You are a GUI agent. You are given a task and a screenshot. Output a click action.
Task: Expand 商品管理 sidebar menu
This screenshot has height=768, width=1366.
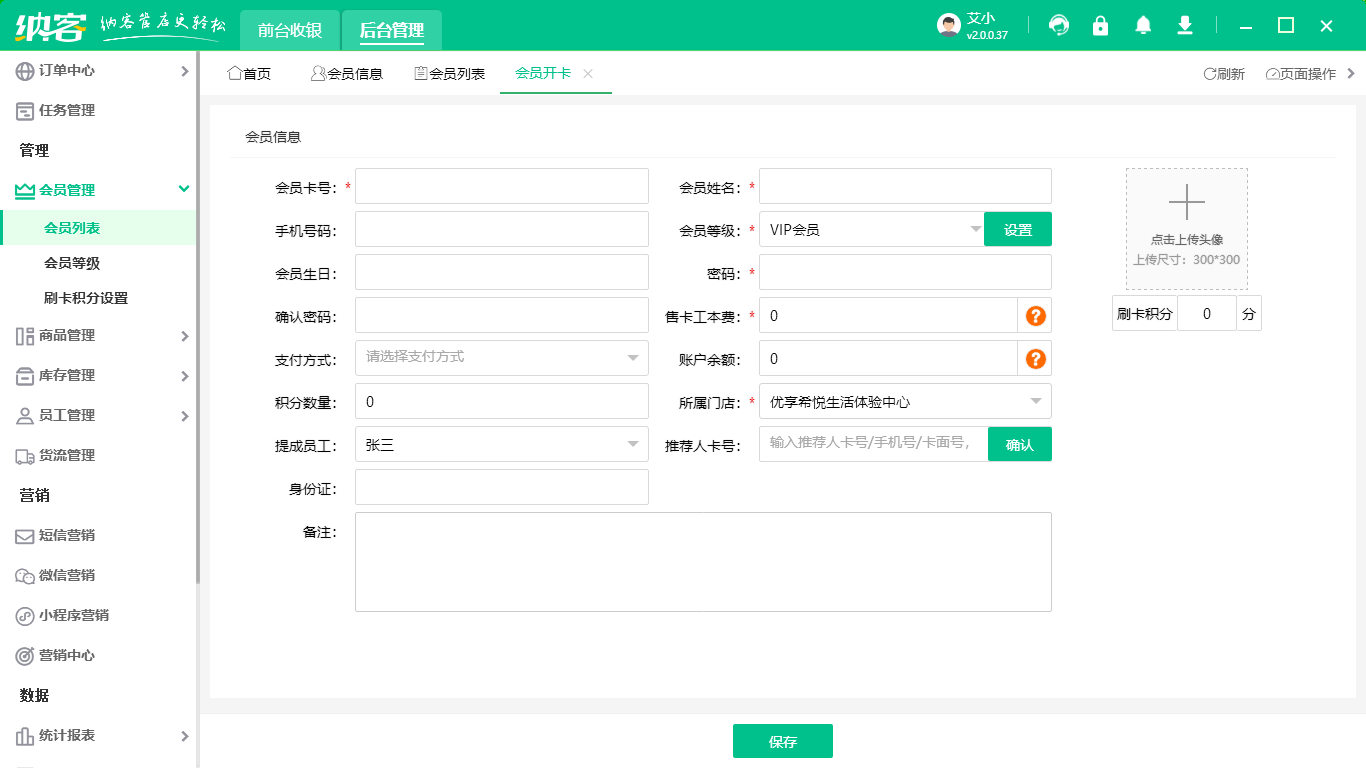pyautogui.click(x=98, y=336)
